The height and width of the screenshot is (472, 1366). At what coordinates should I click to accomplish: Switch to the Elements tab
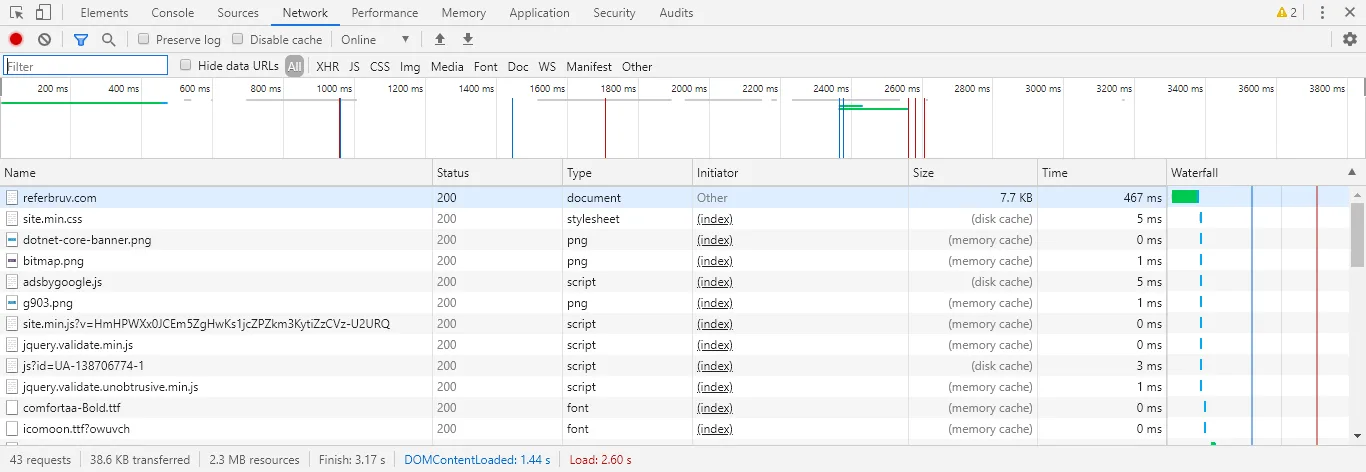tap(104, 13)
